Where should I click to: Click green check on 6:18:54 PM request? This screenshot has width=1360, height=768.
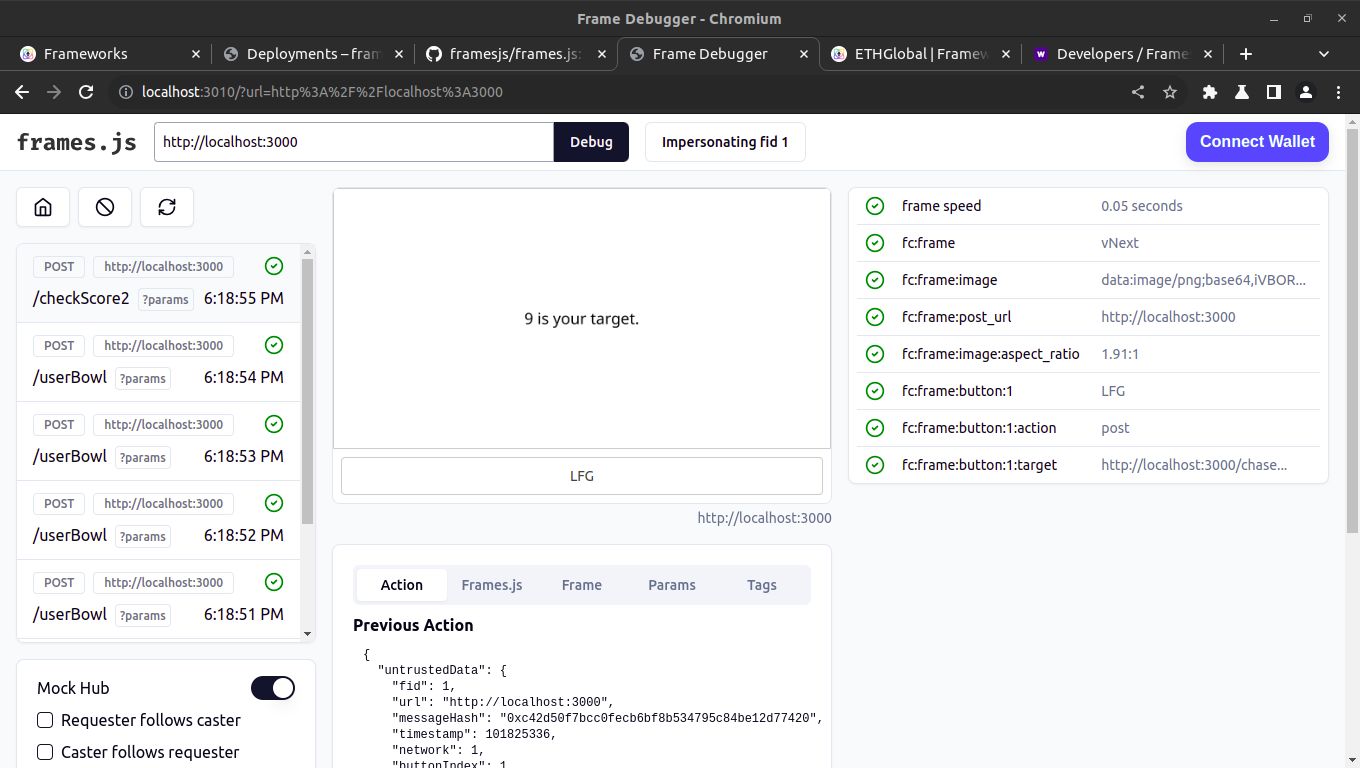(x=274, y=345)
